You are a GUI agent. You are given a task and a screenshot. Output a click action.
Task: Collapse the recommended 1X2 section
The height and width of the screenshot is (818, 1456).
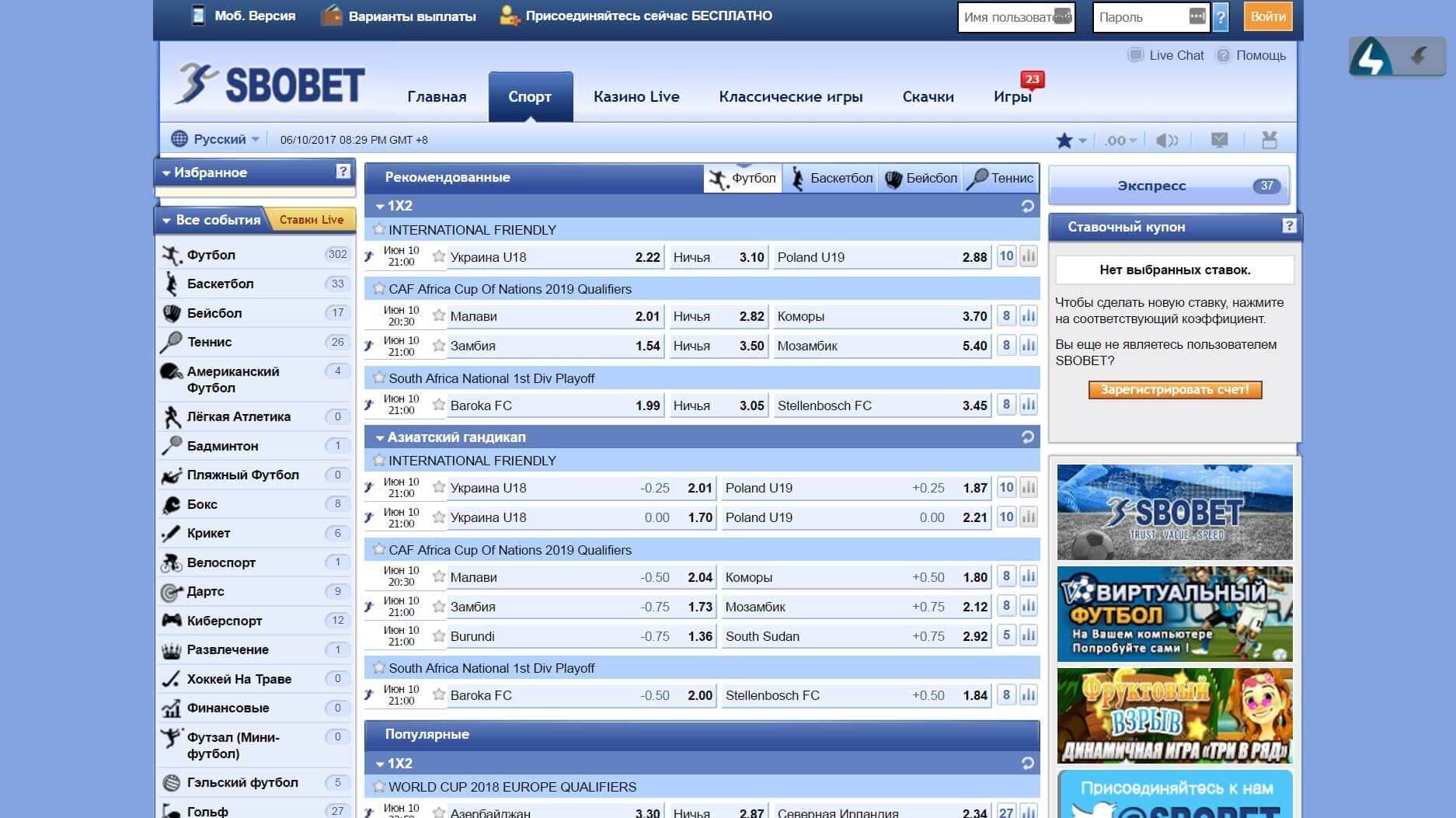380,207
